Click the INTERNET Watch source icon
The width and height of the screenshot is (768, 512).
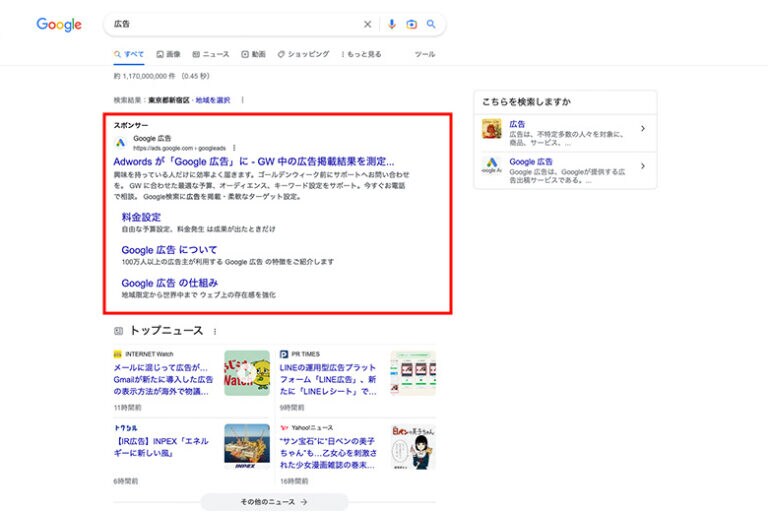(x=117, y=354)
